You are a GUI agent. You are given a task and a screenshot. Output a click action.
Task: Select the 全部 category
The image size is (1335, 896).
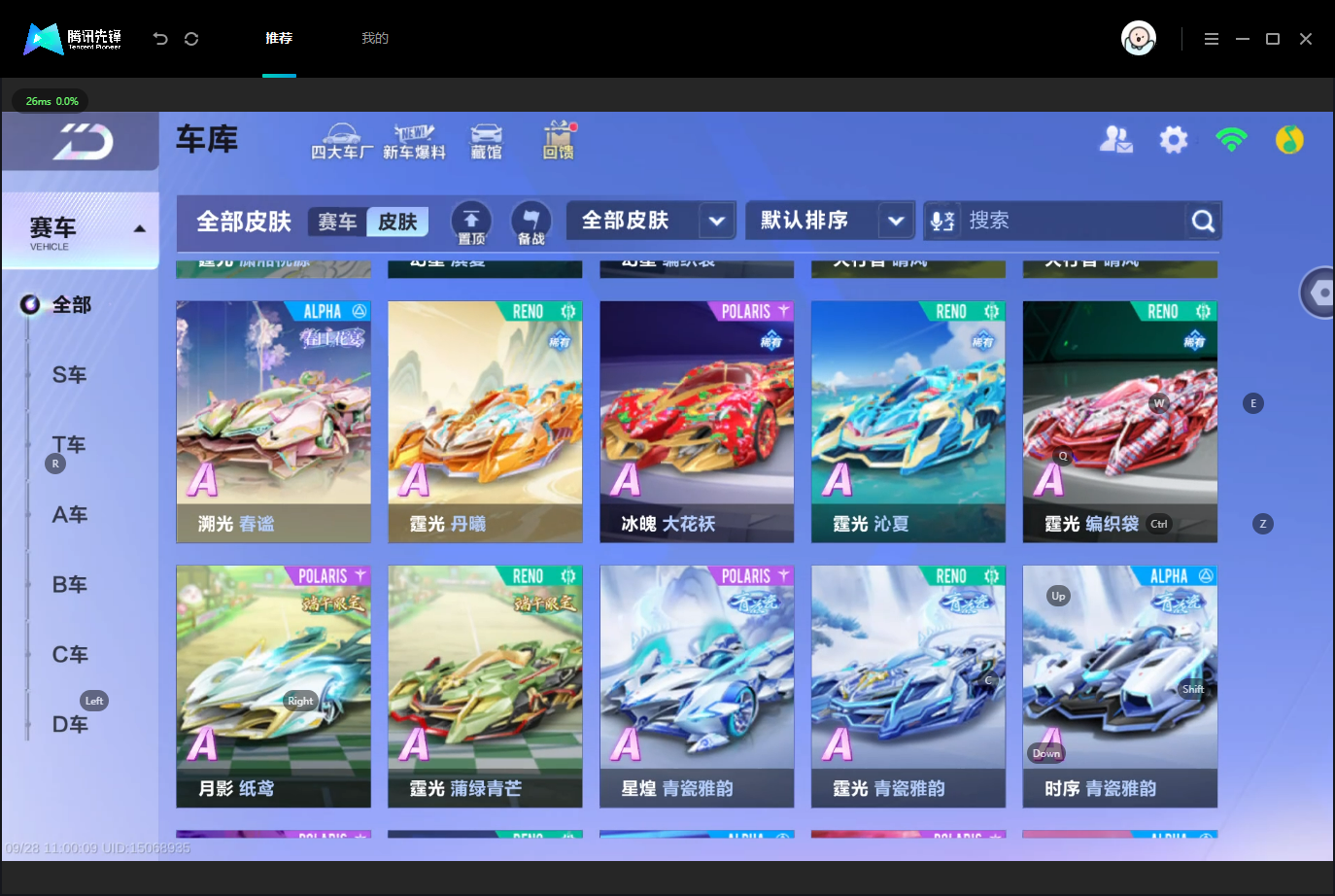click(71, 305)
